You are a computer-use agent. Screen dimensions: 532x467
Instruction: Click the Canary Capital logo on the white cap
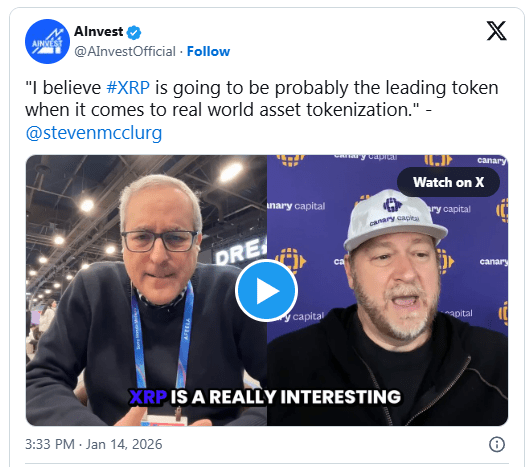click(393, 204)
